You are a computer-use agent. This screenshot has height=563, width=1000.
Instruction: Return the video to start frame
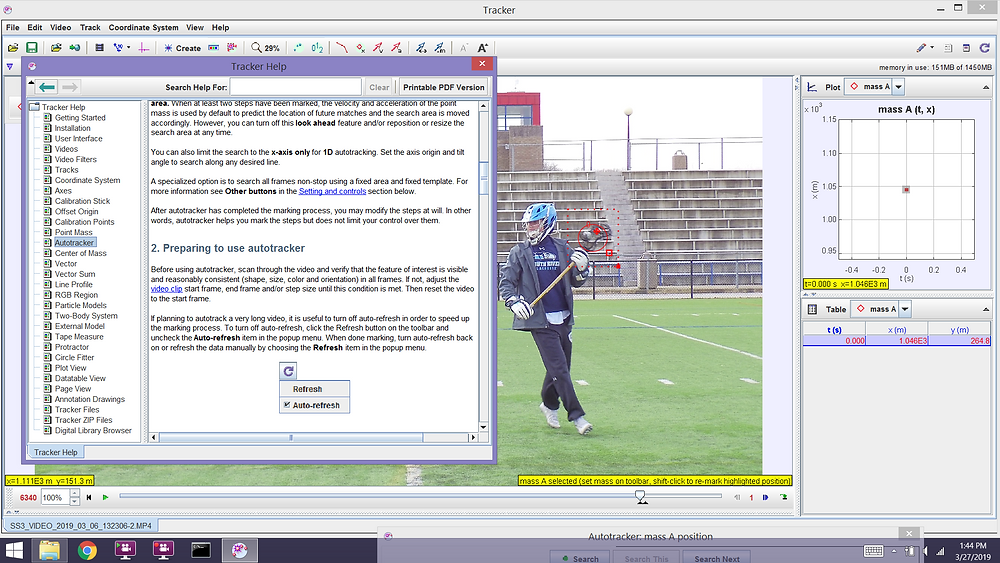click(x=89, y=497)
